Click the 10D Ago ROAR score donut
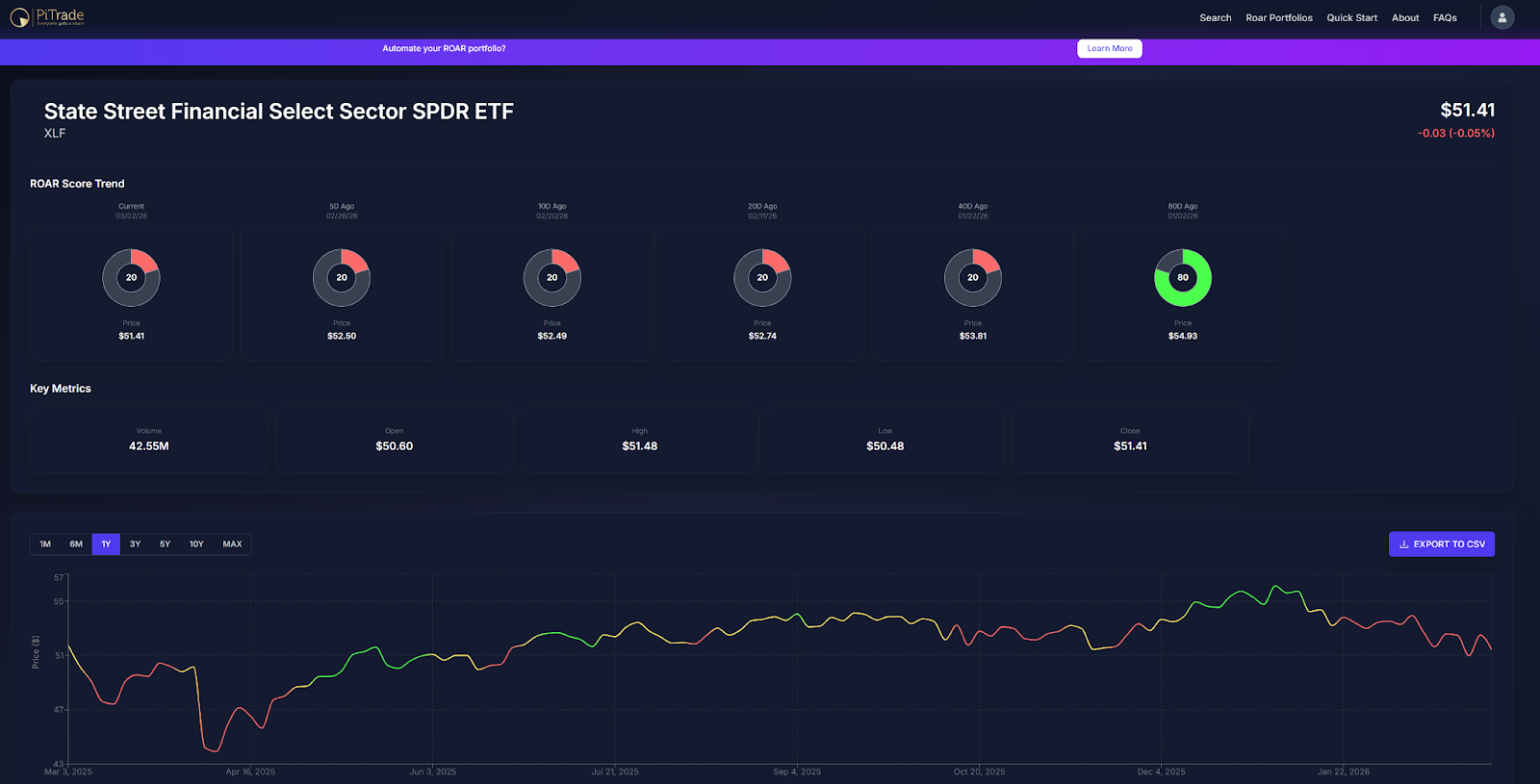1540x784 pixels. (552, 278)
